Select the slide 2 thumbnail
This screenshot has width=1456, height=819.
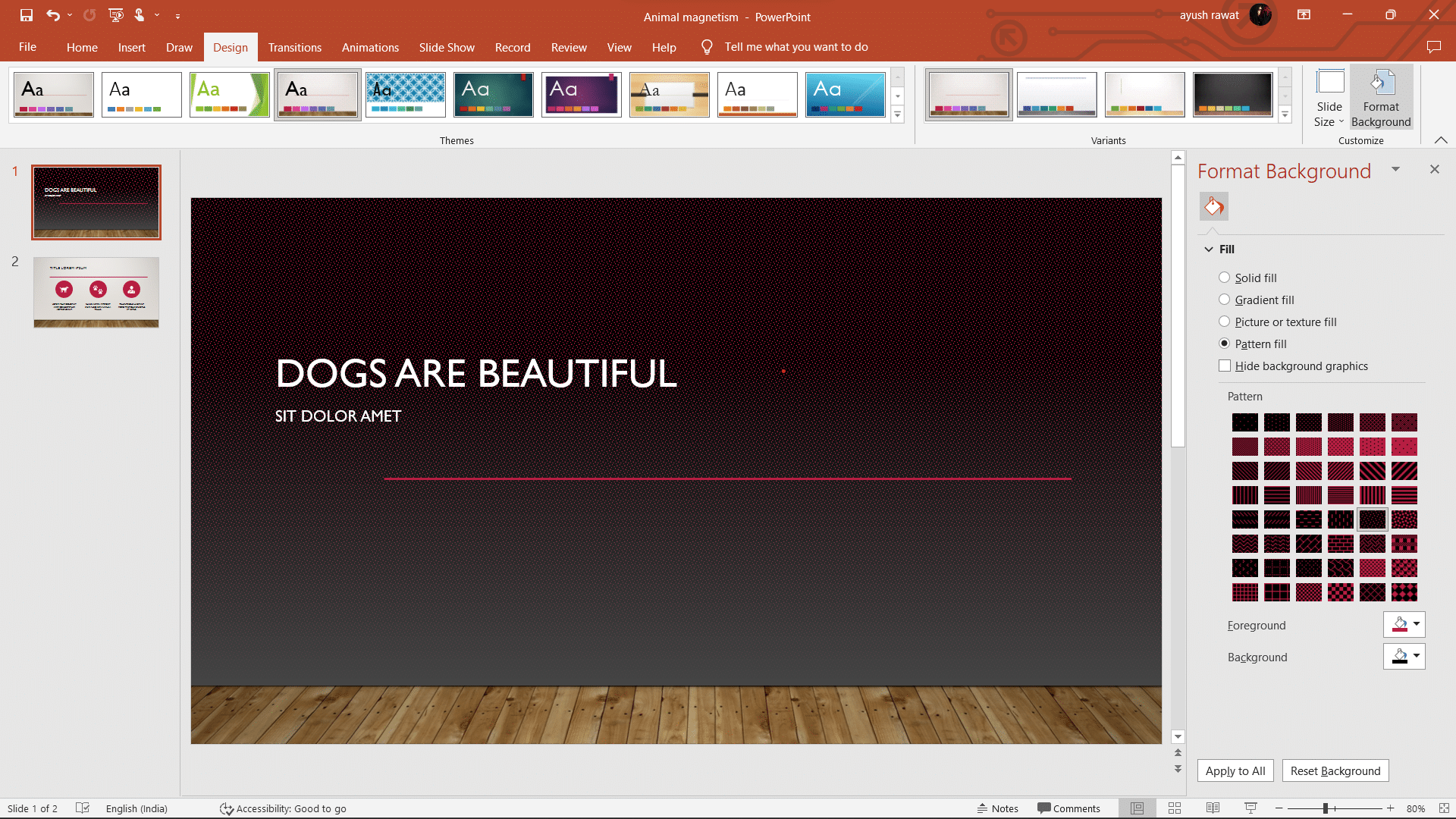click(x=96, y=292)
